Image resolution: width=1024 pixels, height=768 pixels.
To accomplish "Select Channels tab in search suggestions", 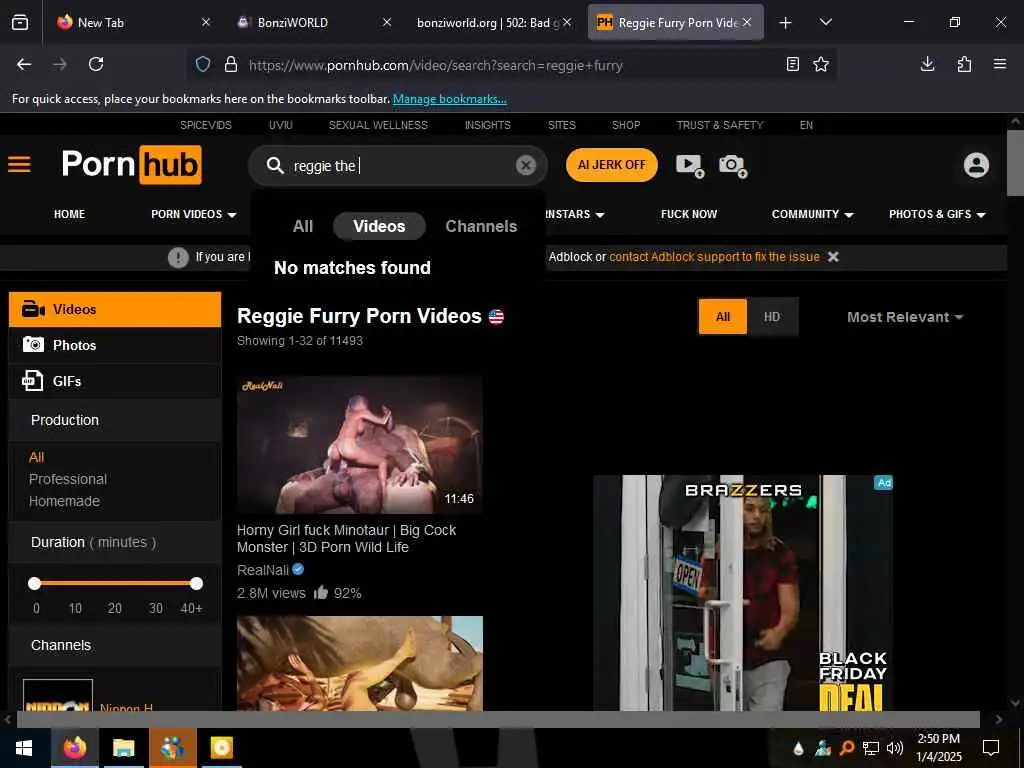I will [x=481, y=226].
